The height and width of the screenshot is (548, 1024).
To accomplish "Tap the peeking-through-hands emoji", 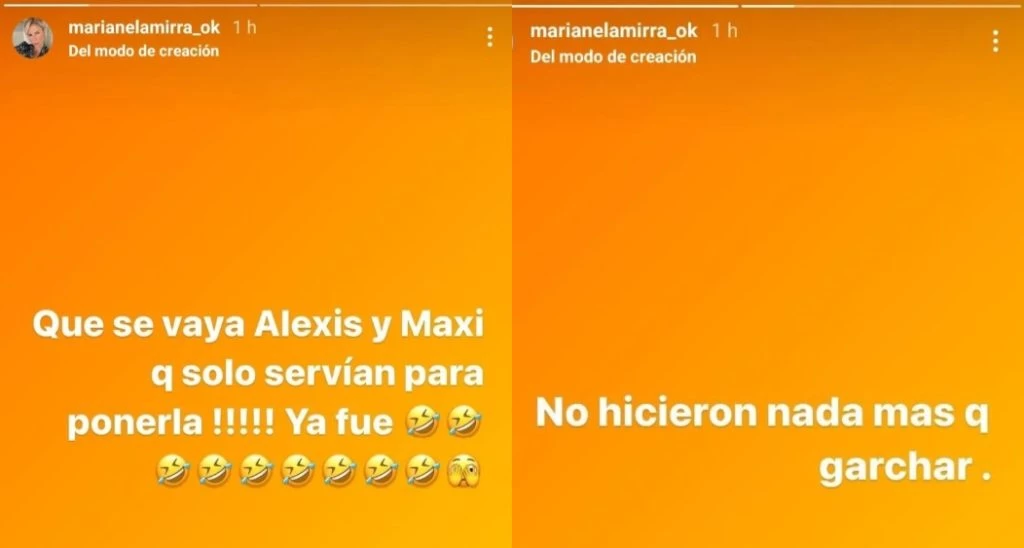I will pos(462,470).
